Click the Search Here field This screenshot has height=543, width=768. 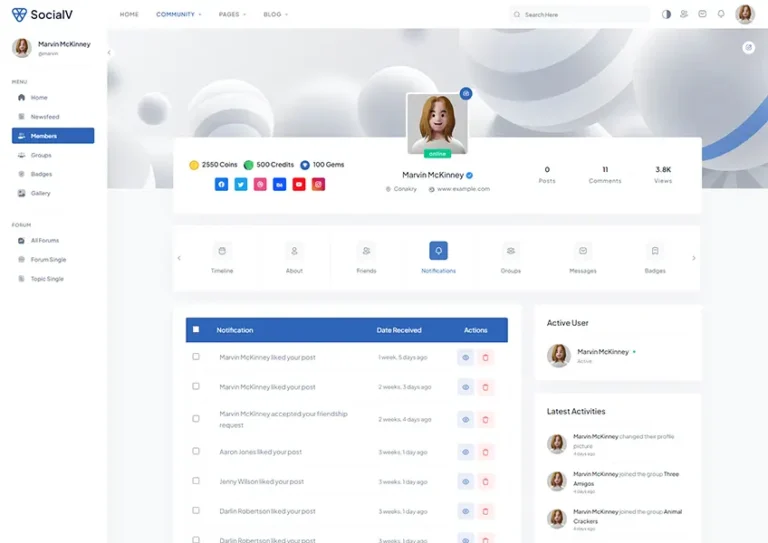click(x=580, y=15)
